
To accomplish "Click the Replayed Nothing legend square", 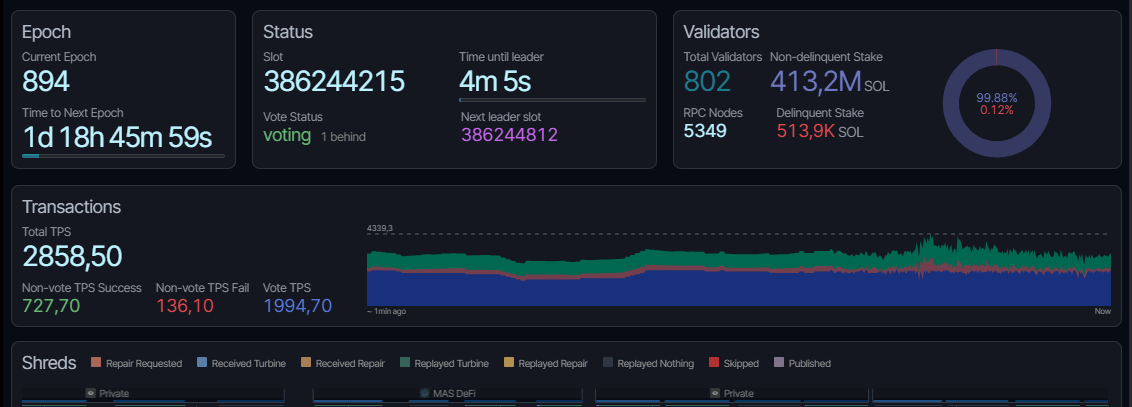I will (x=608, y=363).
